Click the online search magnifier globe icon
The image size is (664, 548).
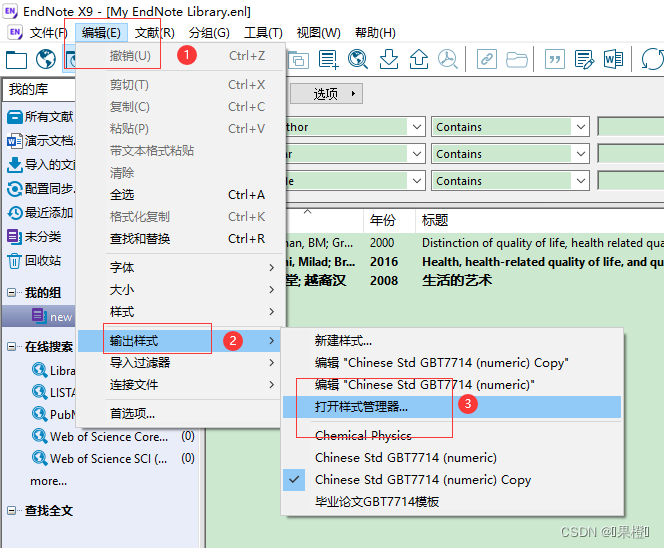coord(358,59)
